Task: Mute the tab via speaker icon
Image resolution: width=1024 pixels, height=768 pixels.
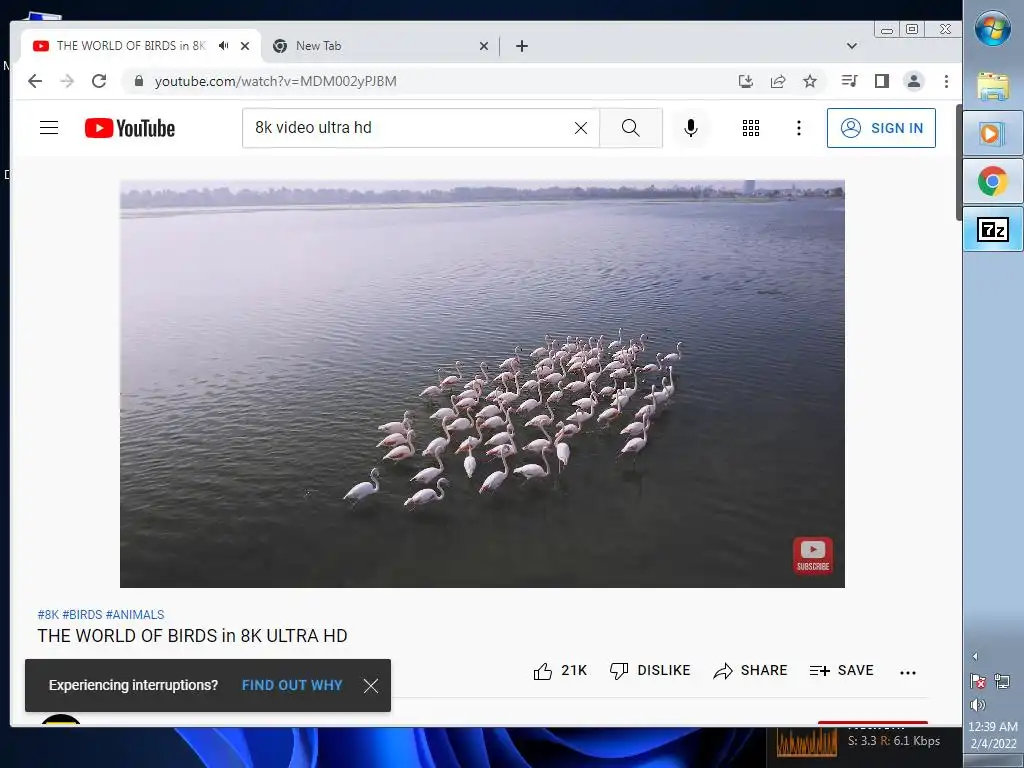Action: tap(223, 46)
